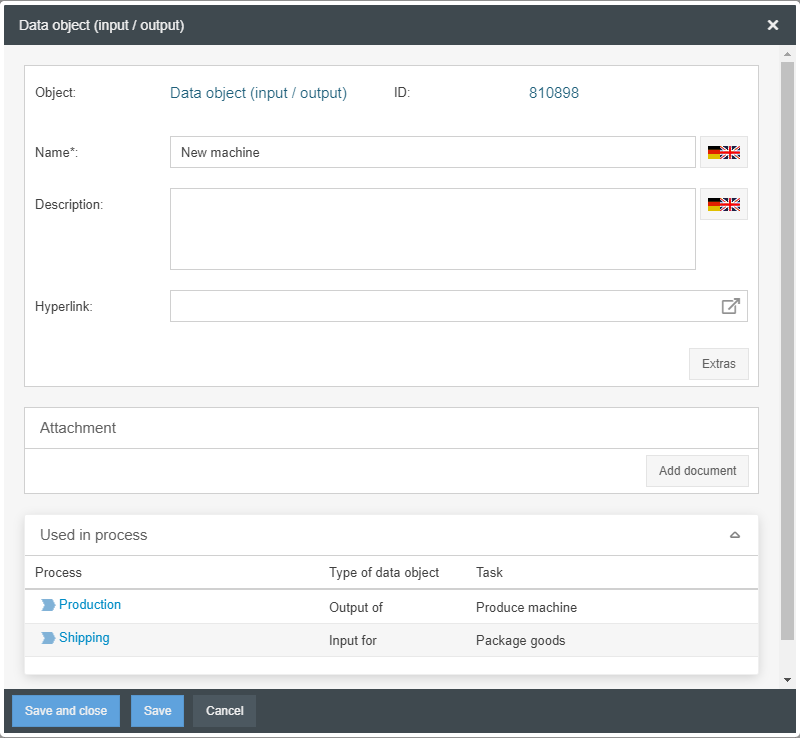The width and height of the screenshot is (800, 738).
Task: Click the Extras button
Action: [x=718, y=364]
